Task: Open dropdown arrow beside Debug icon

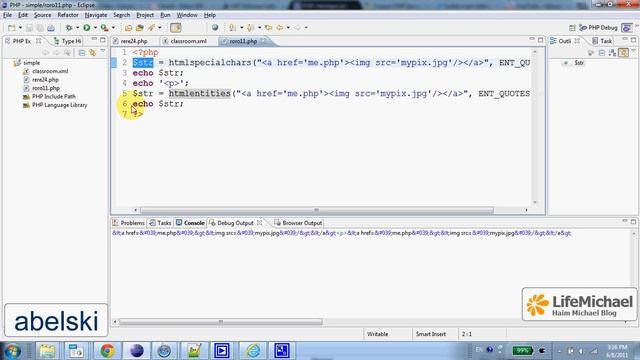Action: 77,28
